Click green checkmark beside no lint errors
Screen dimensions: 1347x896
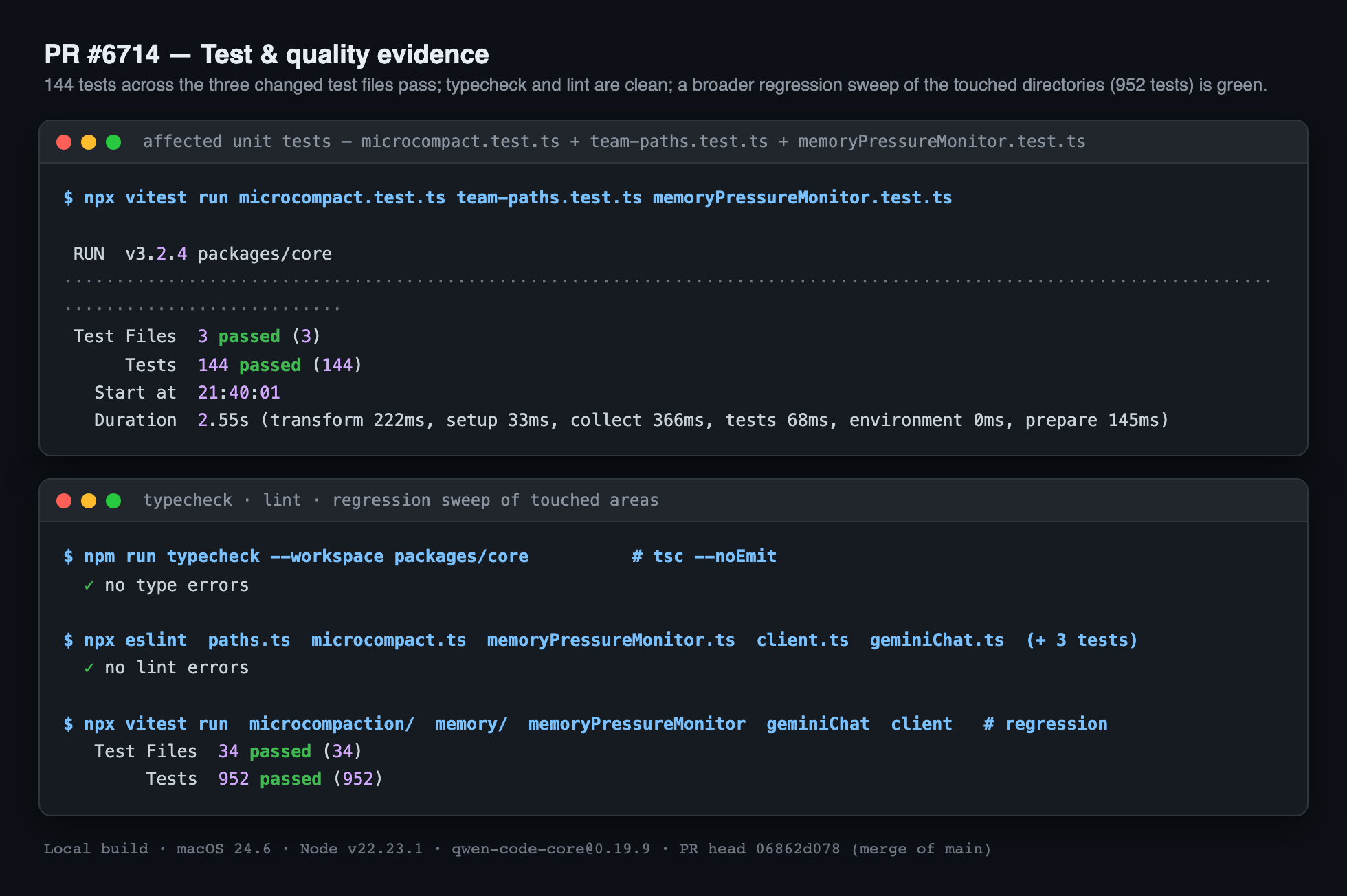coord(89,668)
